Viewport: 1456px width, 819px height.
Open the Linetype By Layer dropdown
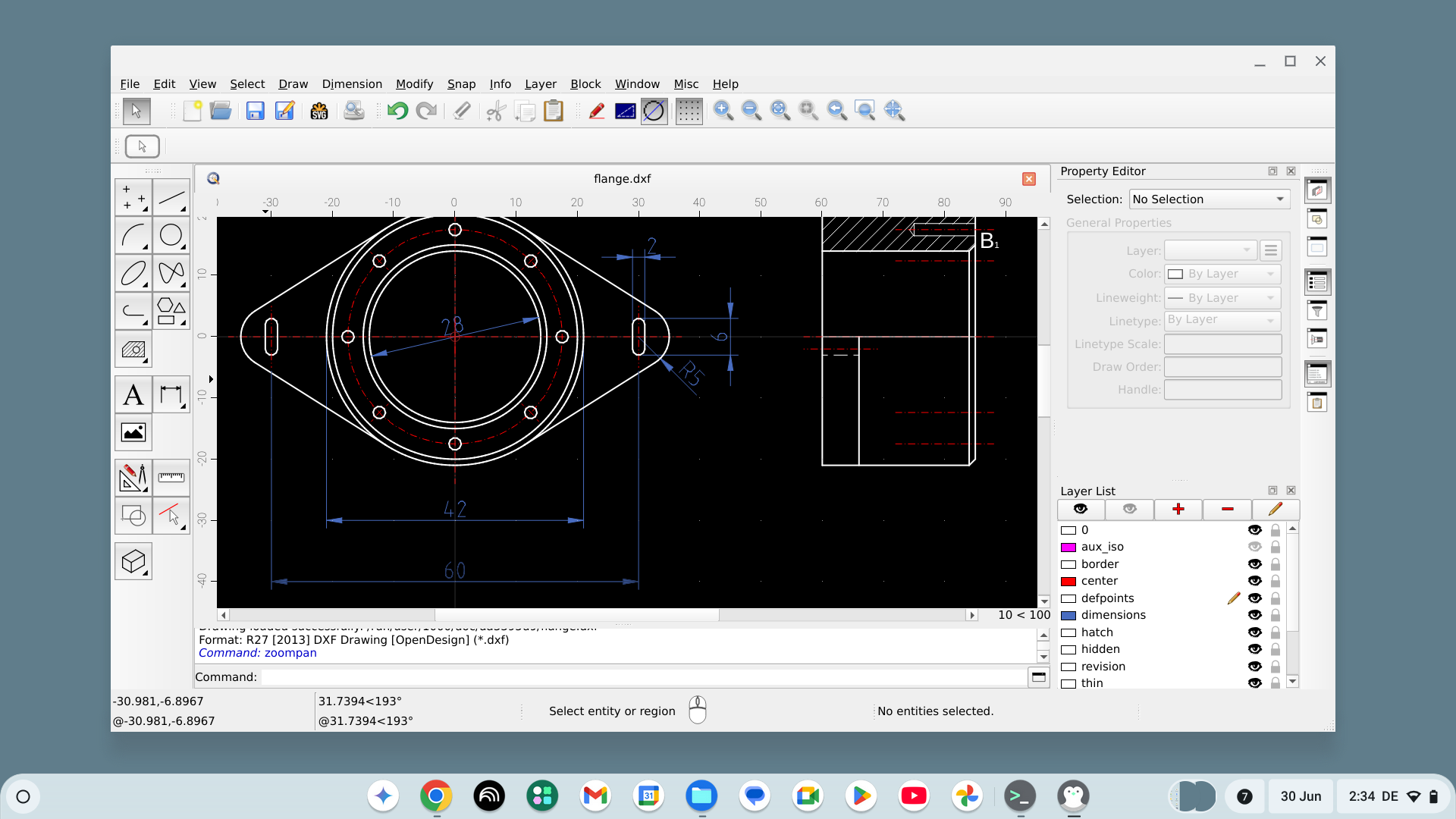(x=1222, y=321)
